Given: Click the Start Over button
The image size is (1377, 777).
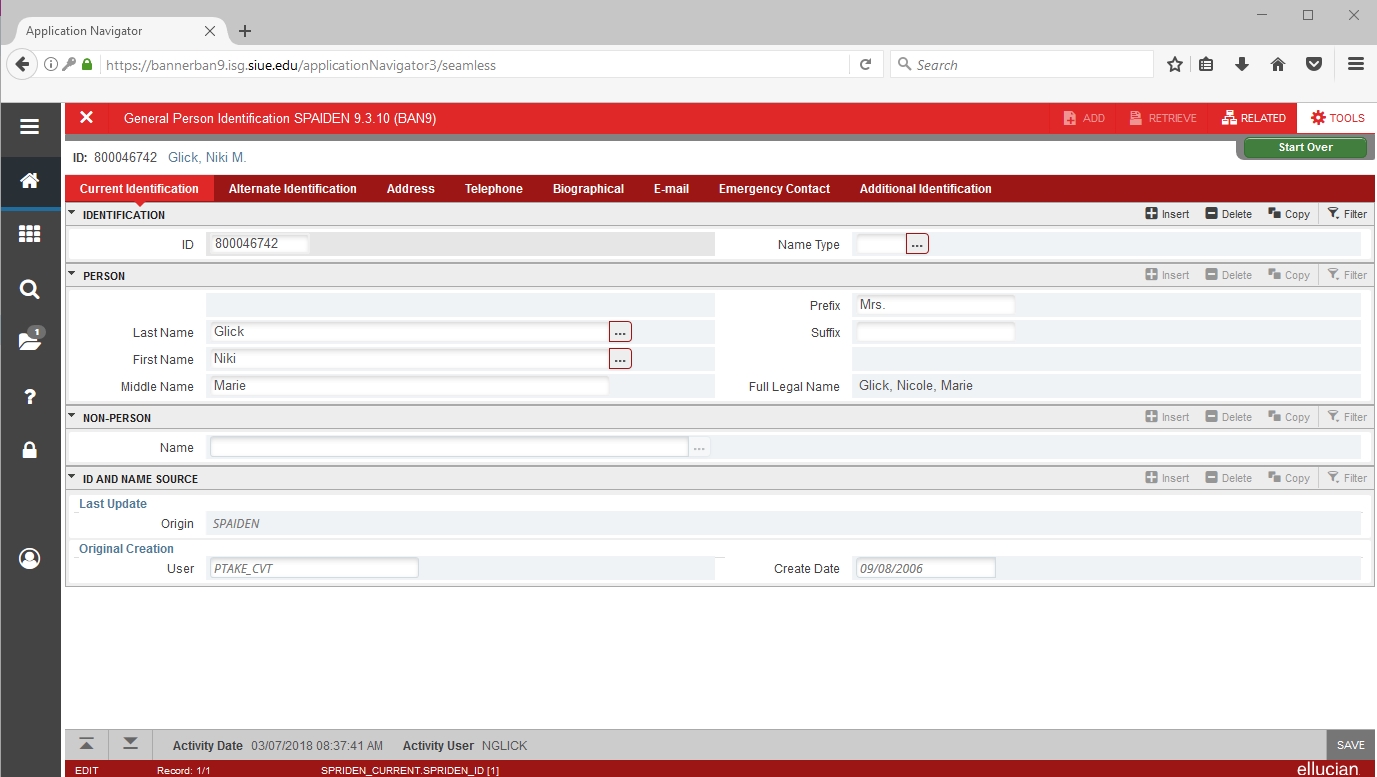Looking at the screenshot, I should click(x=1304, y=148).
